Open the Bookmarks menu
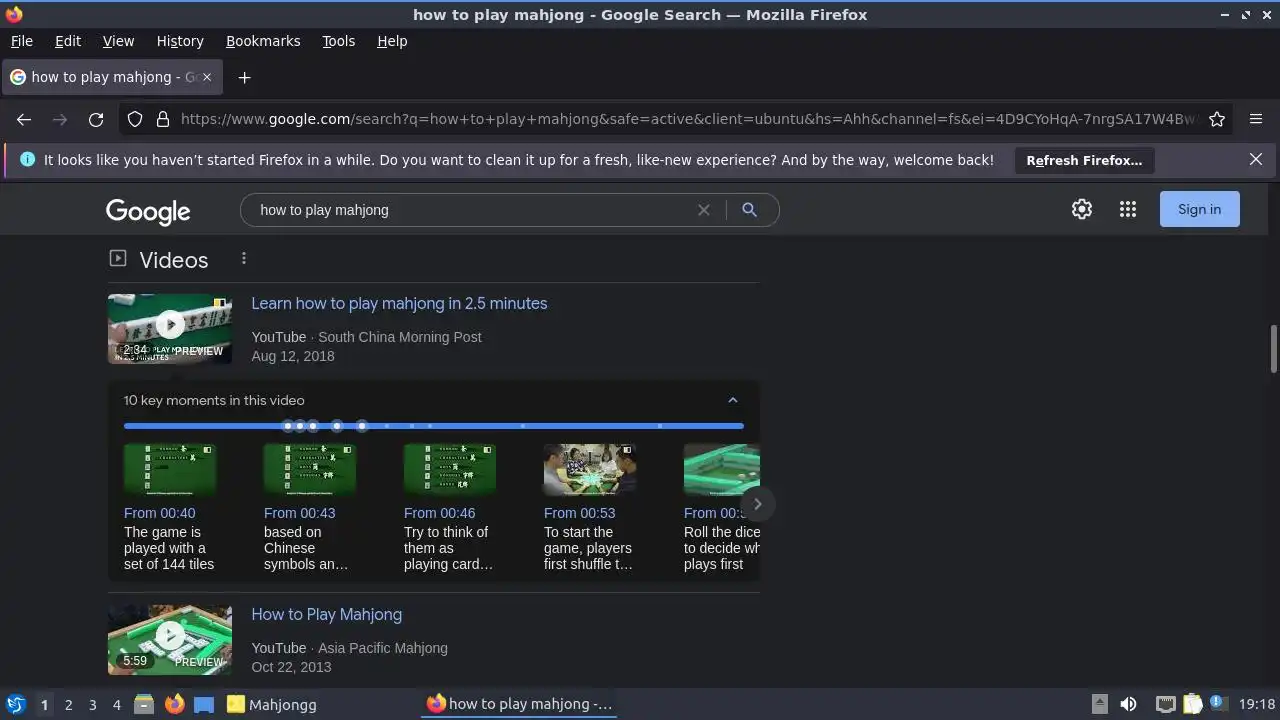 [x=263, y=41]
